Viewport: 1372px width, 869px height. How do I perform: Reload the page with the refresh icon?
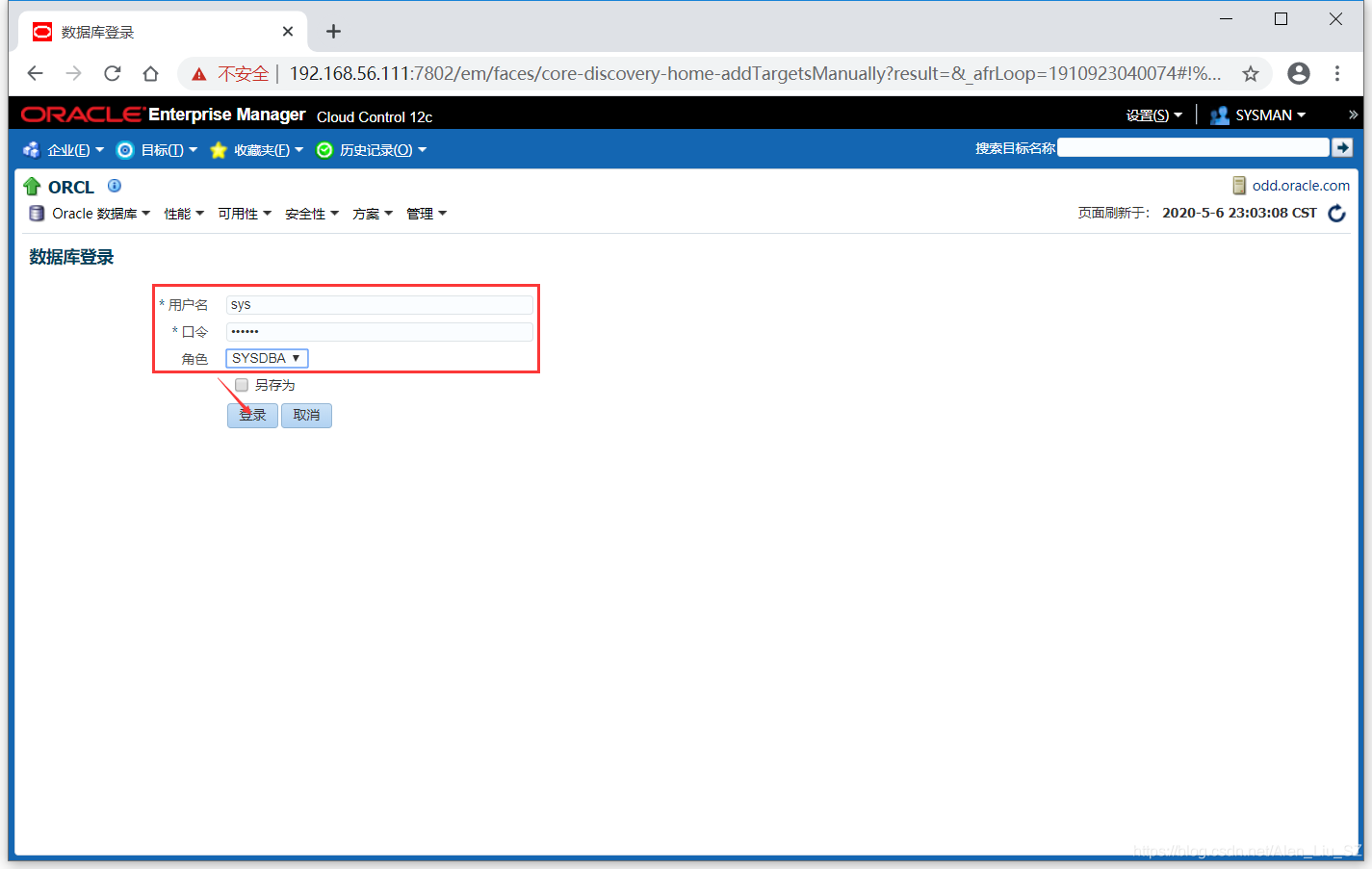point(113,73)
